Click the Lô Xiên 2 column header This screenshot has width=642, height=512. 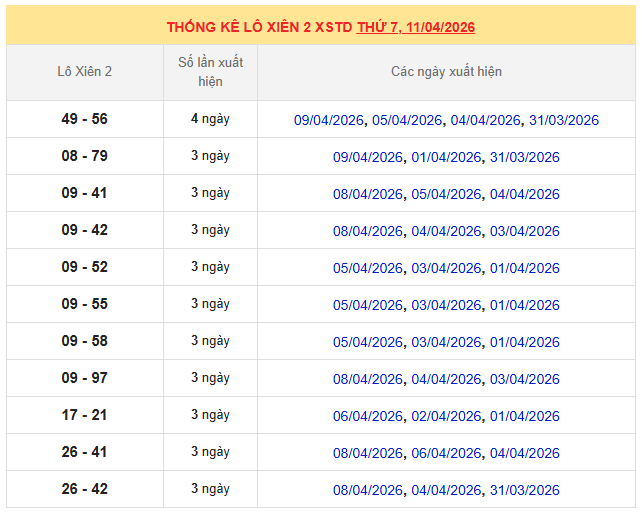pyautogui.click(x=85, y=72)
